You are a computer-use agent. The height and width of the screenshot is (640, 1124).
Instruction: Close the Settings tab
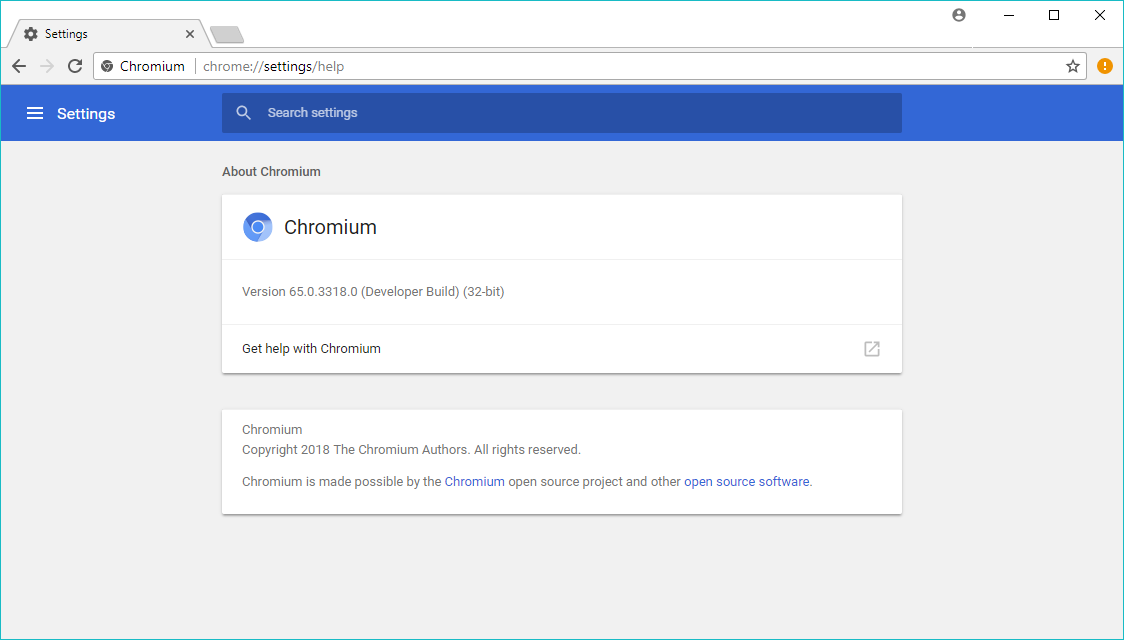click(x=190, y=34)
